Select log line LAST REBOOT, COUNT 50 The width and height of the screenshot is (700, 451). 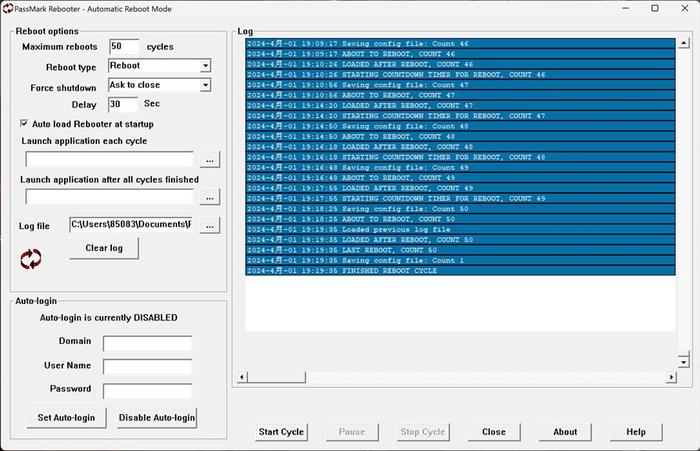coord(460,250)
